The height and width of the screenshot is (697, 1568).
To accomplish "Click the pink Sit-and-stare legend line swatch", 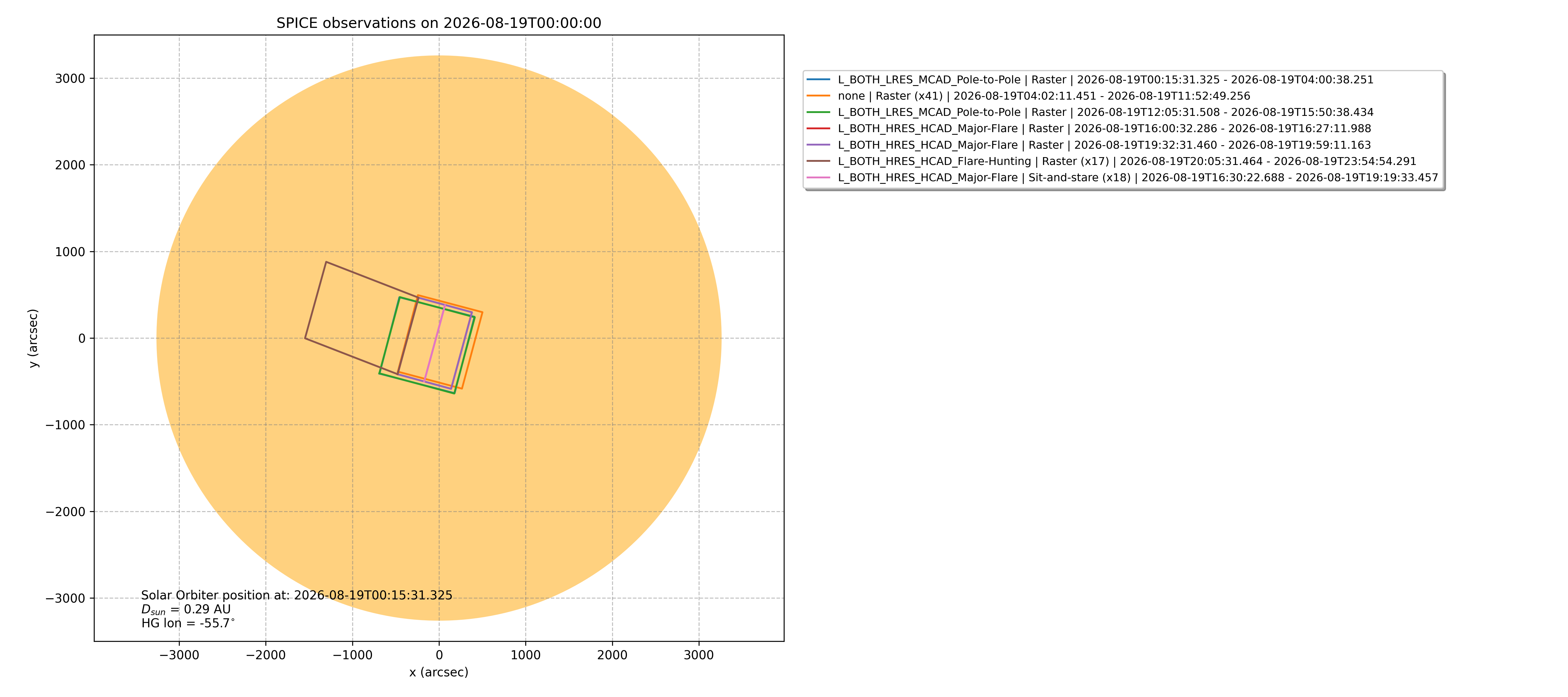I will coord(818,178).
